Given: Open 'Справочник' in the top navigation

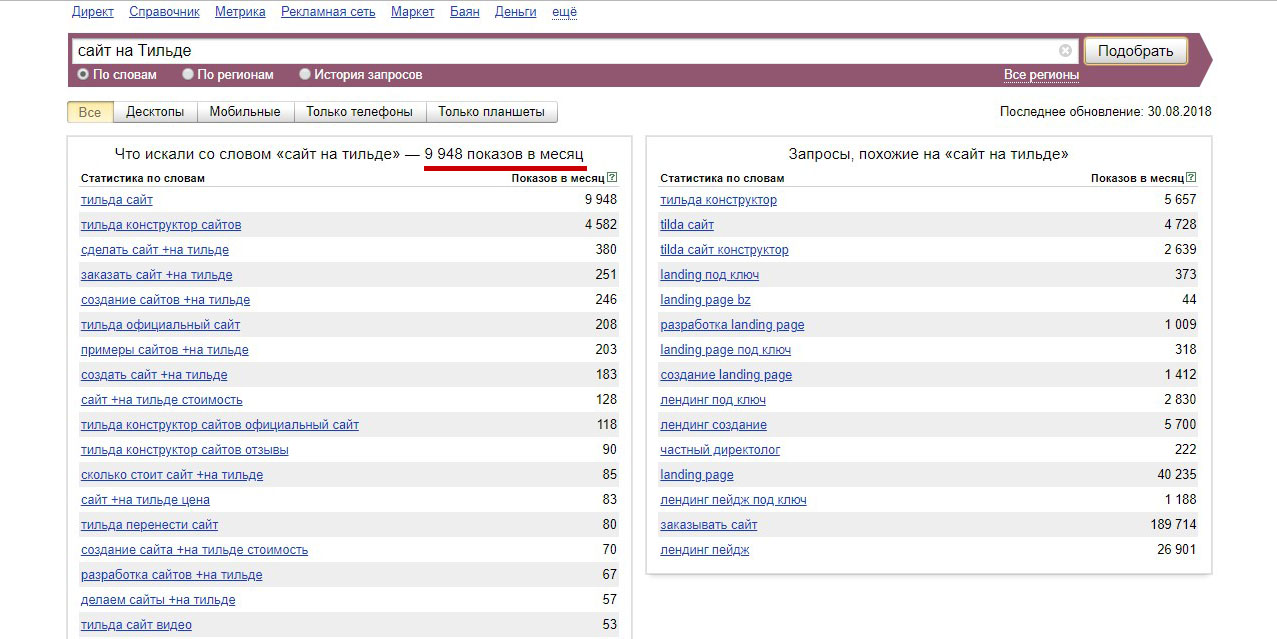Looking at the screenshot, I should coord(165,12).
